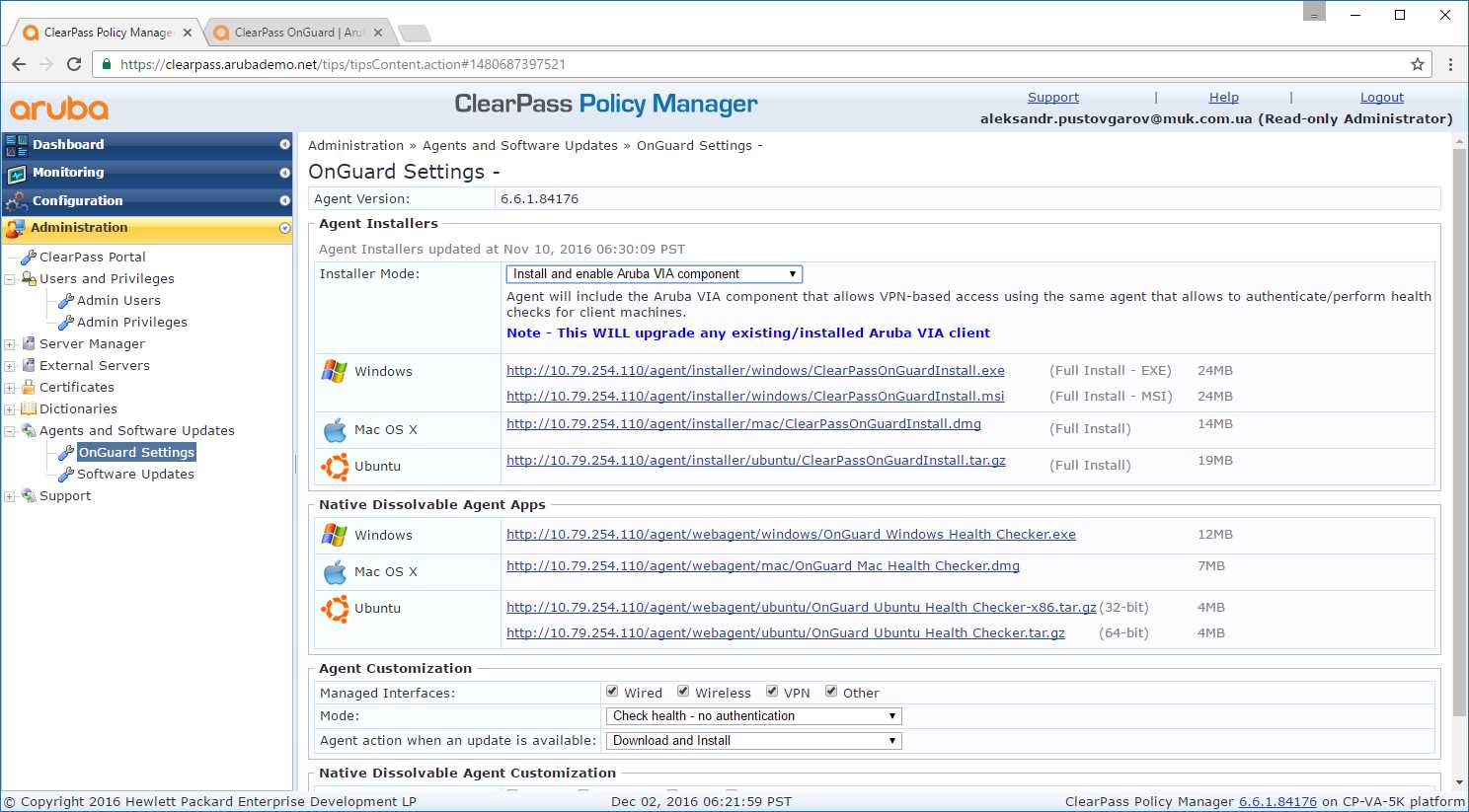Download OnGuard Windows Health Checker.exe

click(x=791, y=535)
